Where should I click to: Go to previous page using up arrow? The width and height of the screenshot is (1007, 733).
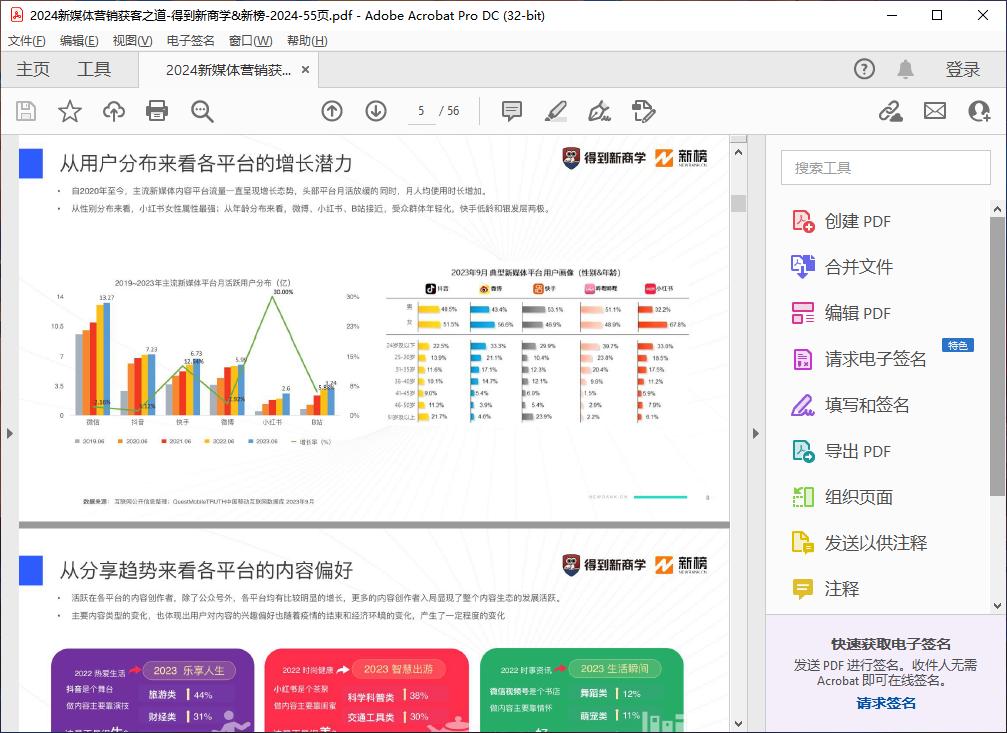click(332, 111)
